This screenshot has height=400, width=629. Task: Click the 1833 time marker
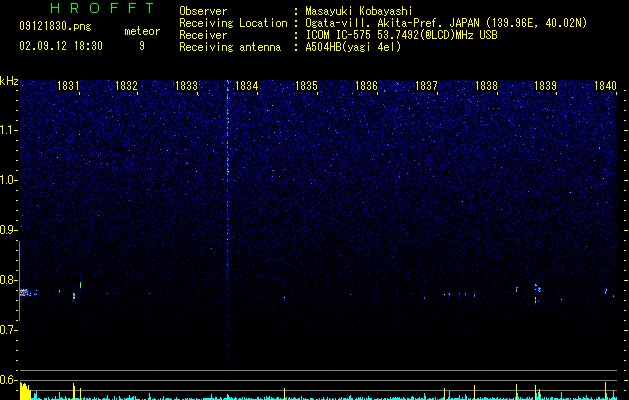[187, 86]
